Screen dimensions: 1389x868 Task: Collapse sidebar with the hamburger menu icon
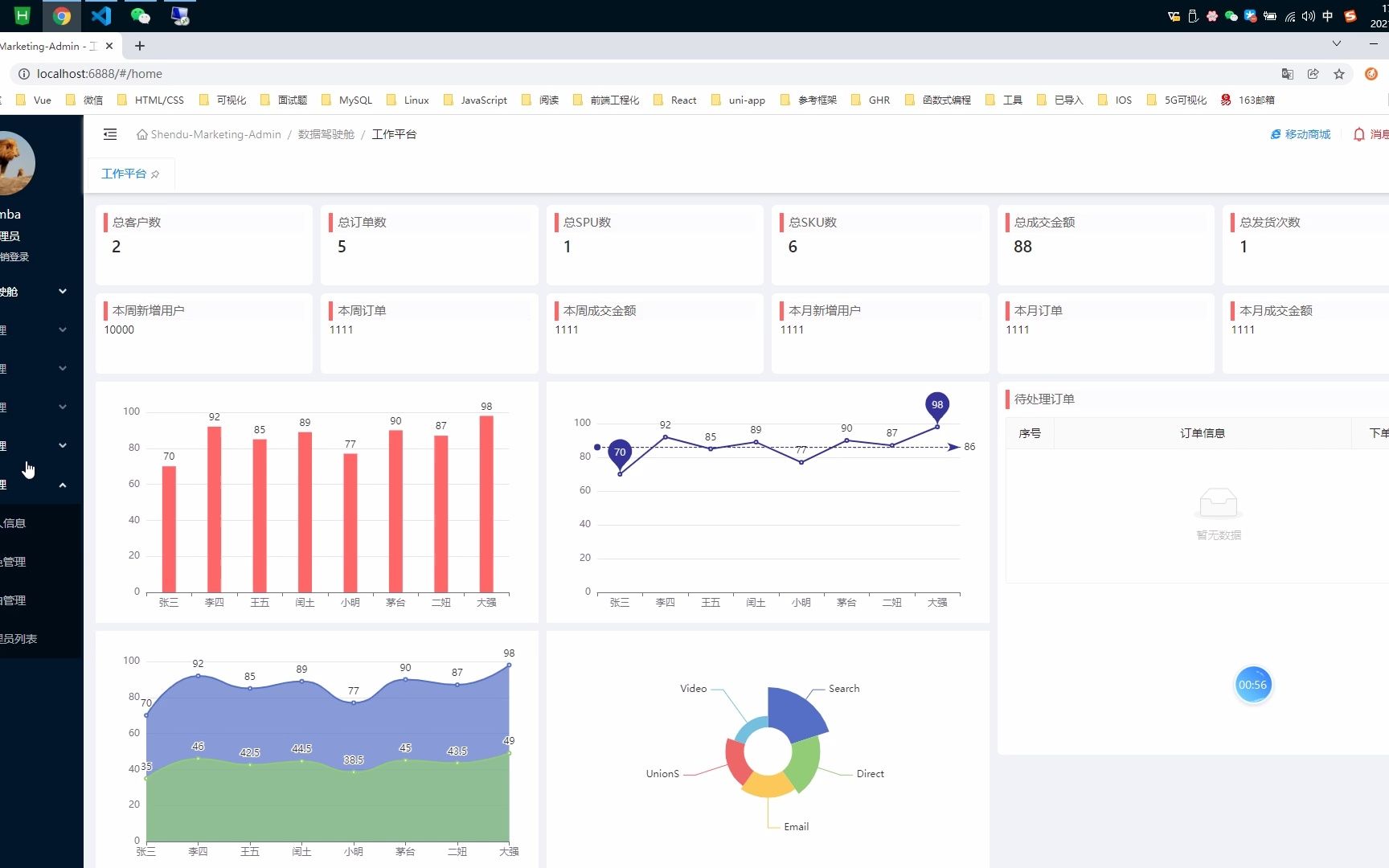110,134
